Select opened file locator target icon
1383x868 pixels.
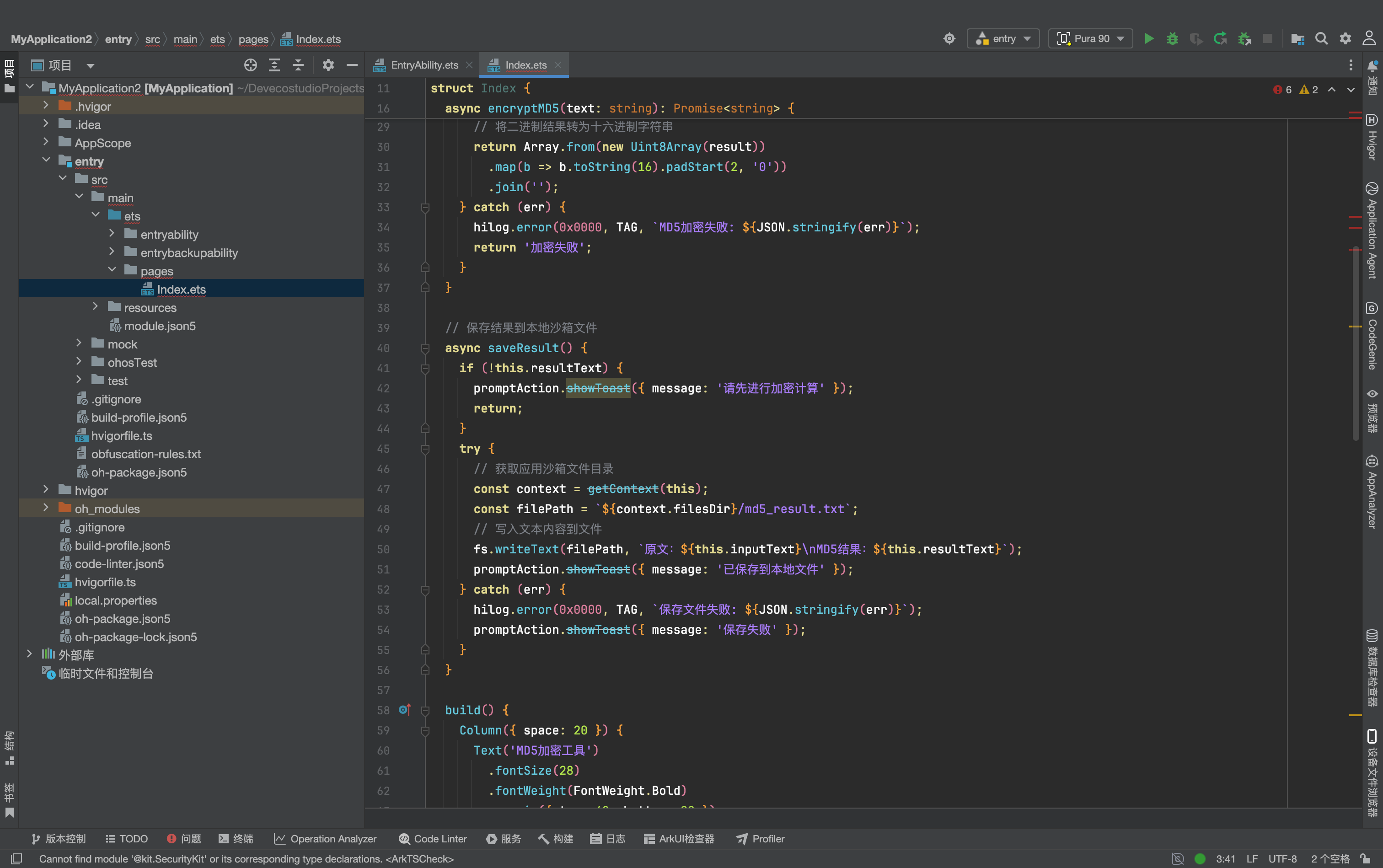[x=250, y=65]
